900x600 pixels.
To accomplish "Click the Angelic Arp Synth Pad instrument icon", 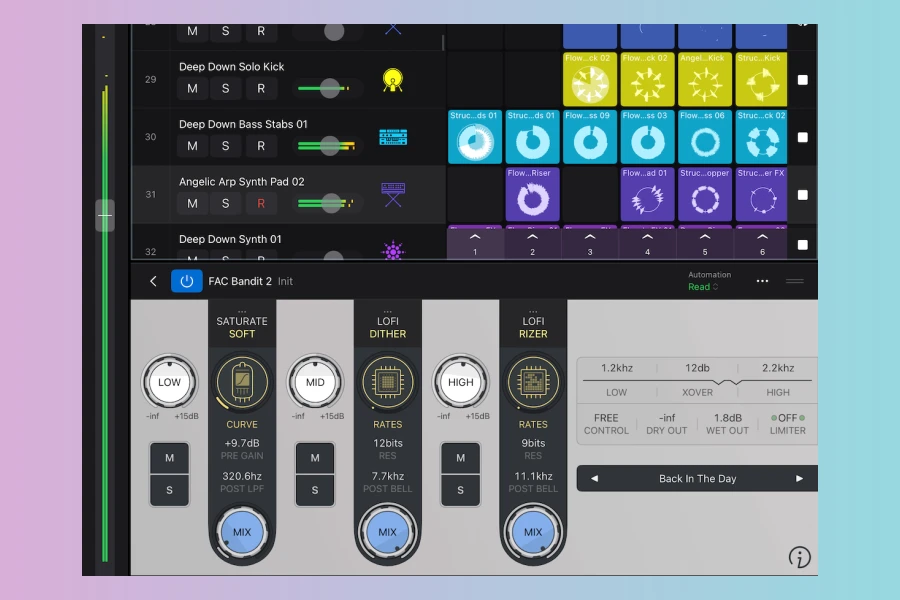I will tap(392, 193).
